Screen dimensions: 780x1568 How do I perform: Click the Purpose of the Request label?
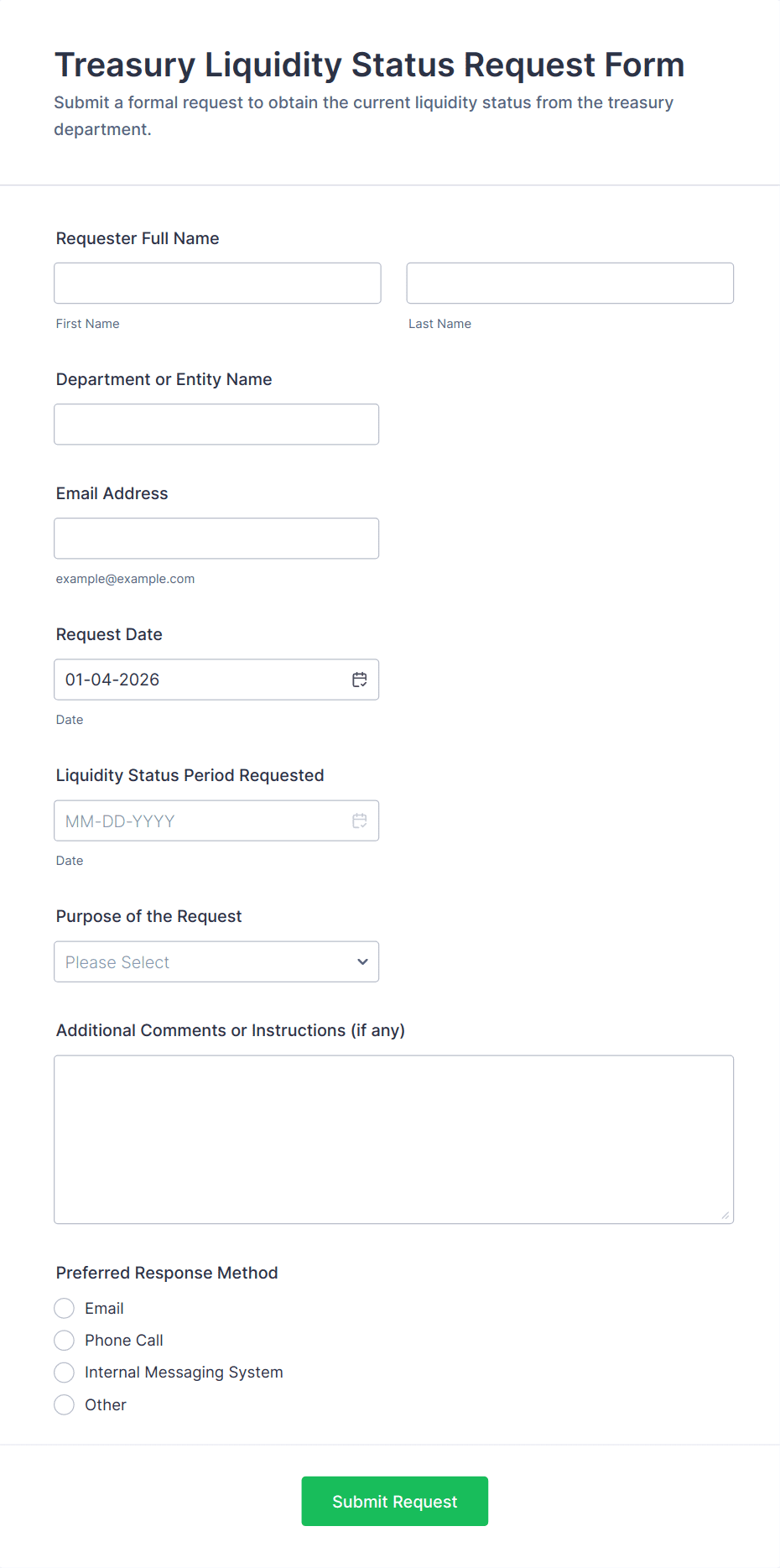coord(148,916)
